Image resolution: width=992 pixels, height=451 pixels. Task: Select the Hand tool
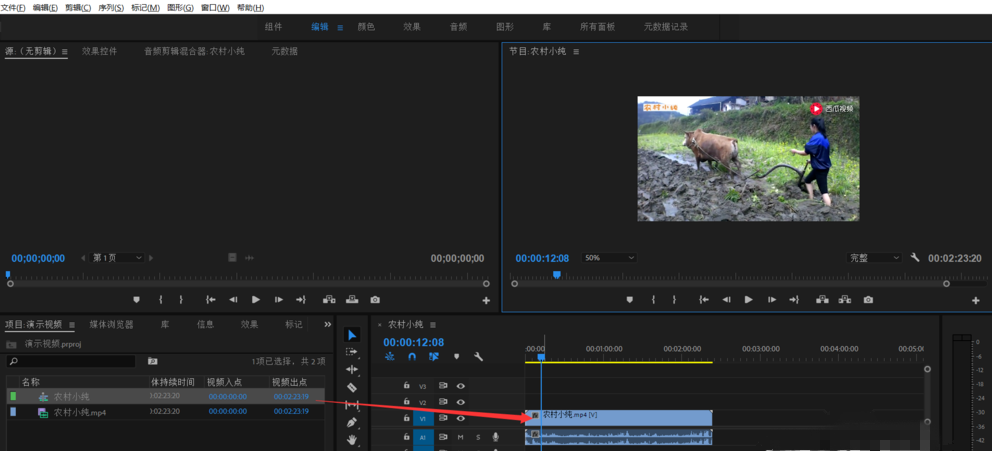pos(352,439)
